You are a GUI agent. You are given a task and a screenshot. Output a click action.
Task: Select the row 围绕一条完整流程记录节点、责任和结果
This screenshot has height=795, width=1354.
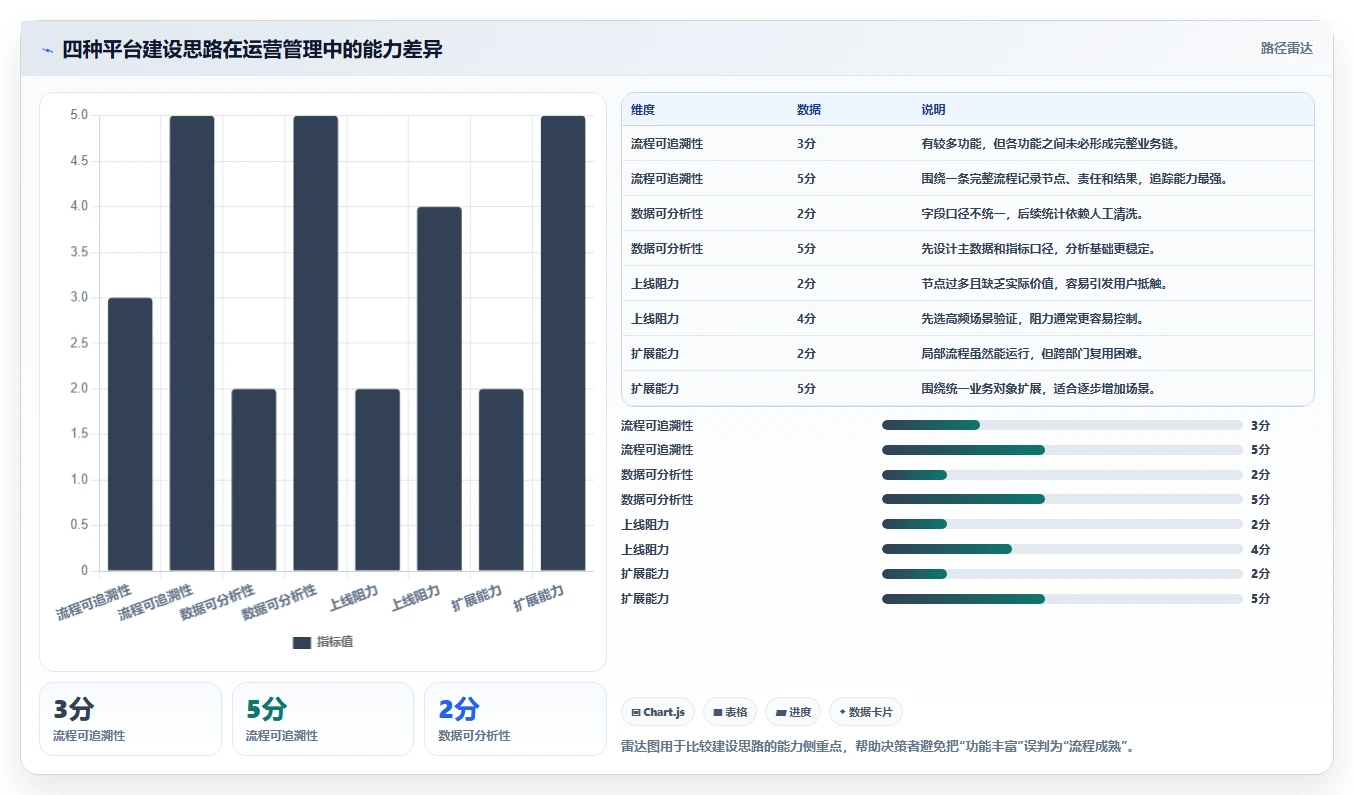click(x=967, y=179)
